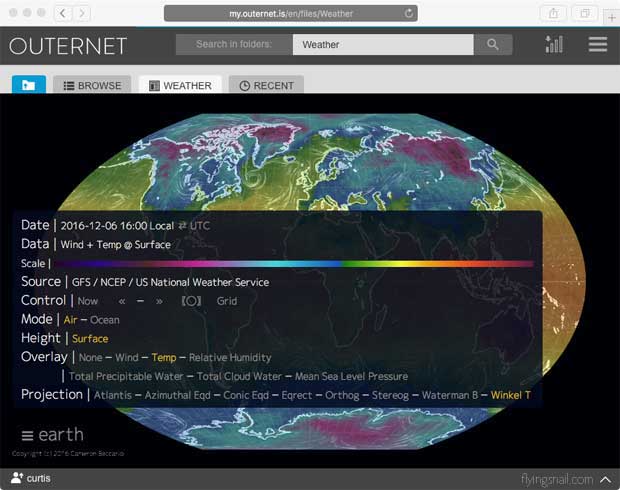The height and width of the screenshot is (490, 620).
Task: Select Surface height
Action: tap(90, 339)
